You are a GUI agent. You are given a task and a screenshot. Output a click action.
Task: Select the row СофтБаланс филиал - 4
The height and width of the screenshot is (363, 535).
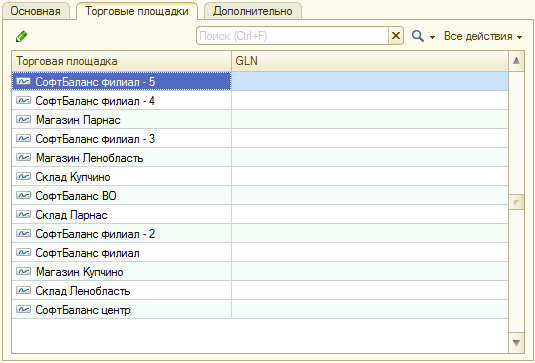point(260,101)
